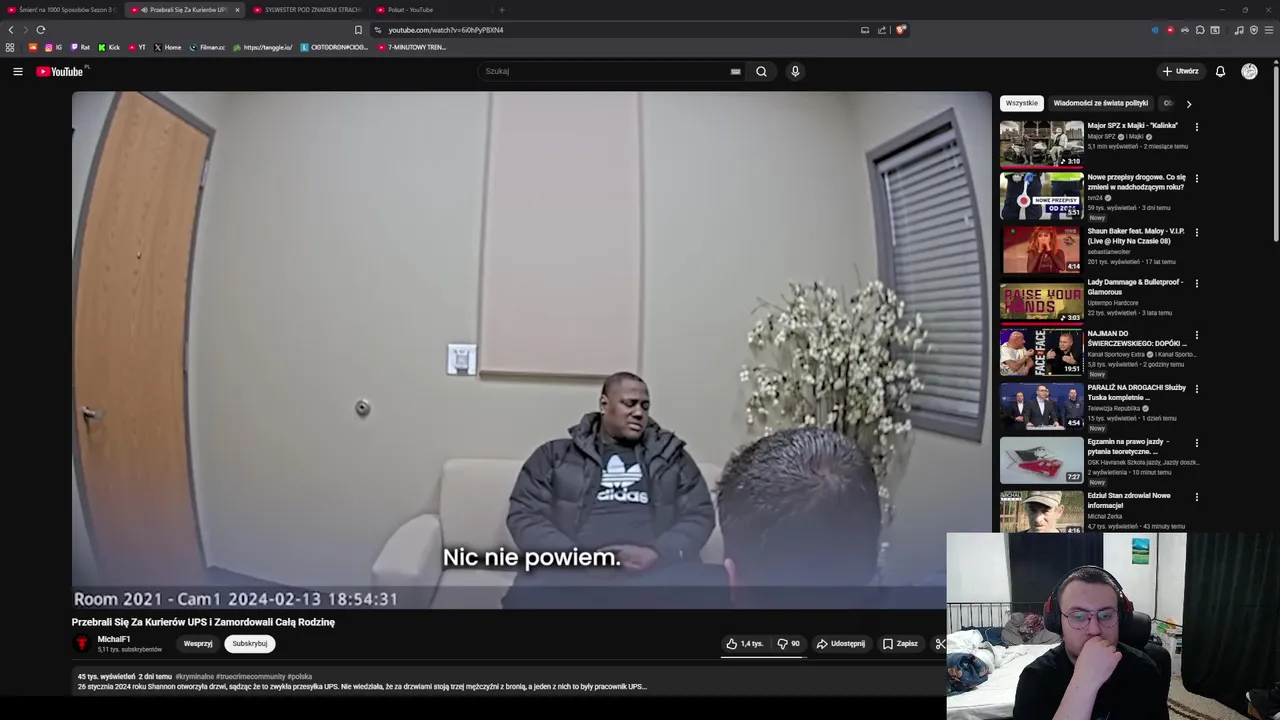This screenshot has height=720, width=1280.
Task: Open the MichalF1 channel name link
Action: tap(114, 639)
